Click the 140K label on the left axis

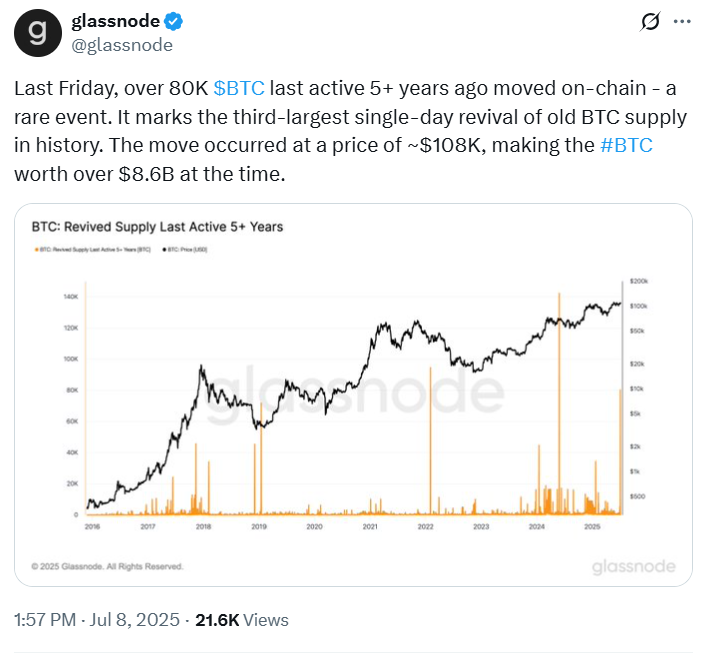click(71, 297)
